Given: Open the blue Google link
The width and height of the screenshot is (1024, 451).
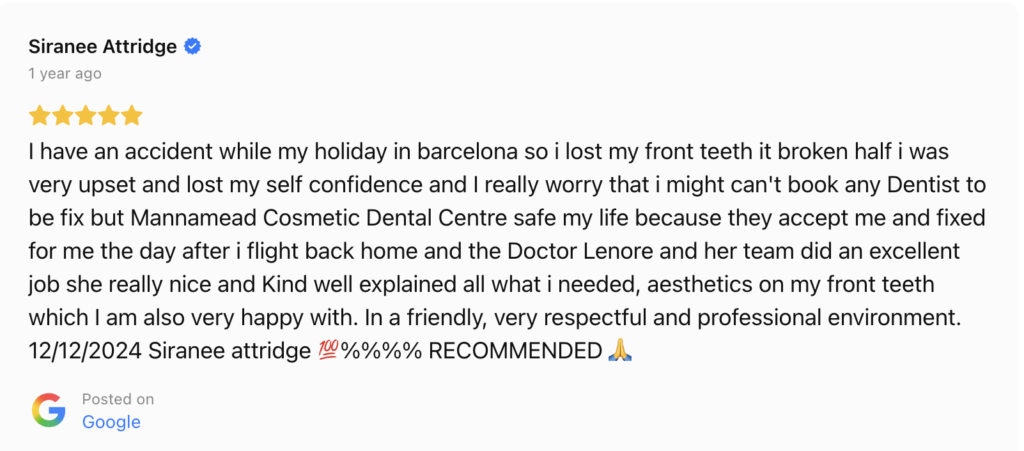Looking at the screenshot, I should point(111,422).
